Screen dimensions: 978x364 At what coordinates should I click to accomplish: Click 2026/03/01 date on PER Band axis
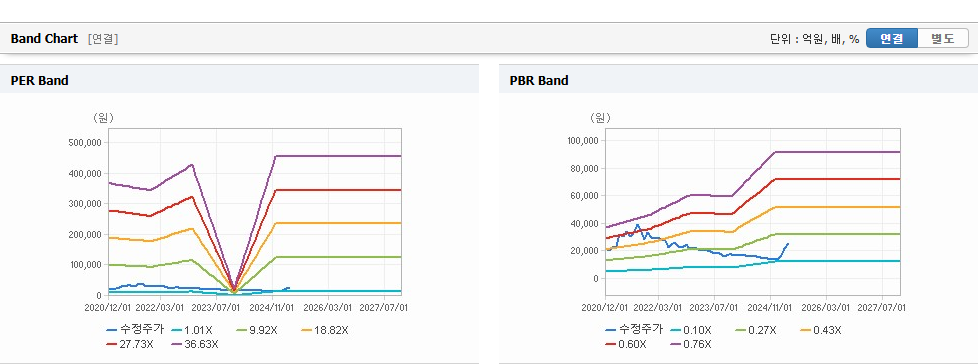pyautogui.click(x=328, y=307)
